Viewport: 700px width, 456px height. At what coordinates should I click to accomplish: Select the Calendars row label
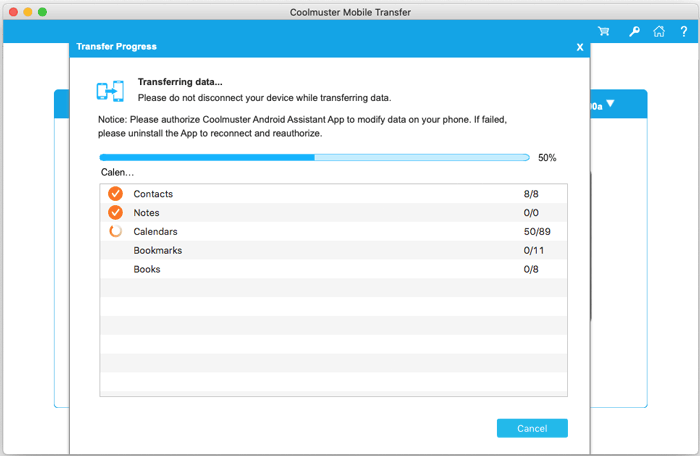(x=155, y=231)
